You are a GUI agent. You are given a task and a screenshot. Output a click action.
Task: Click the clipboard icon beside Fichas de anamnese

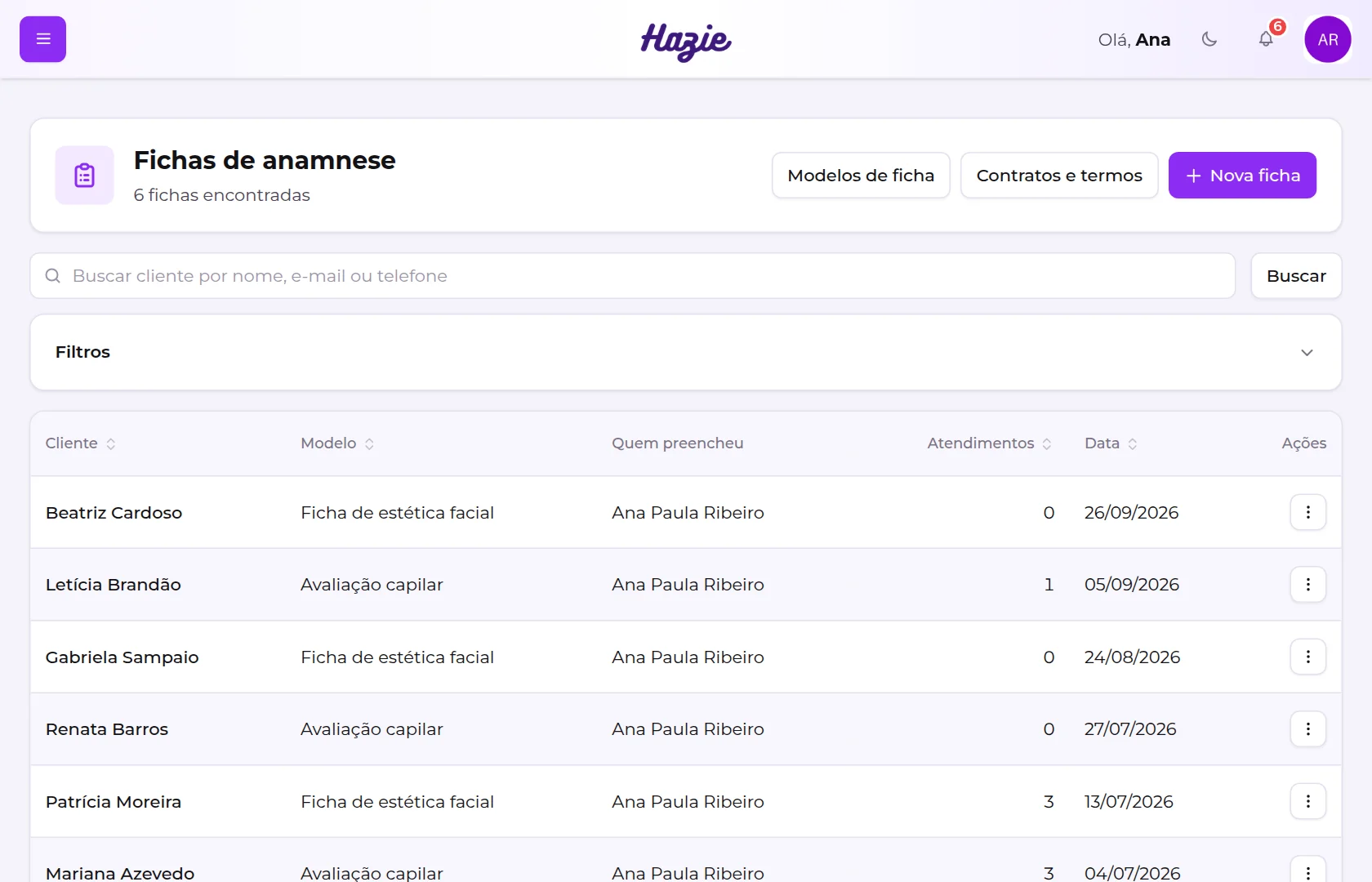(x=85, y=176)
